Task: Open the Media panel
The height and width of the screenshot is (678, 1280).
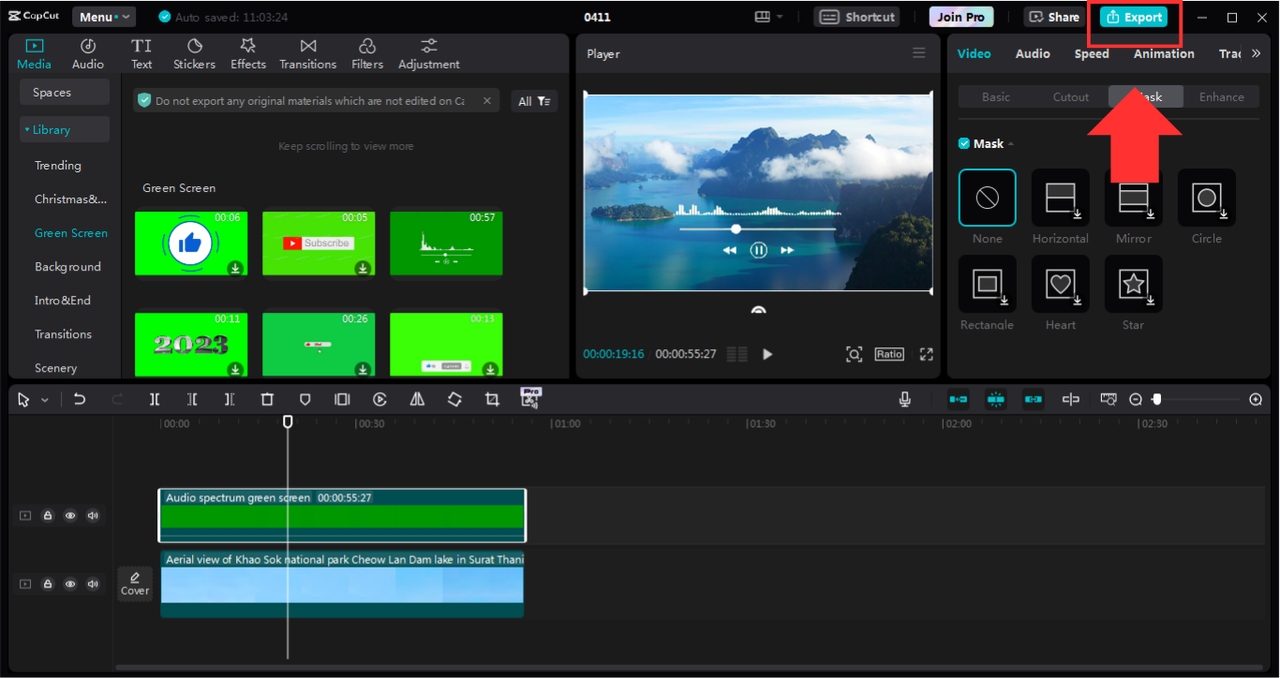Action: [x=34, y=54]
